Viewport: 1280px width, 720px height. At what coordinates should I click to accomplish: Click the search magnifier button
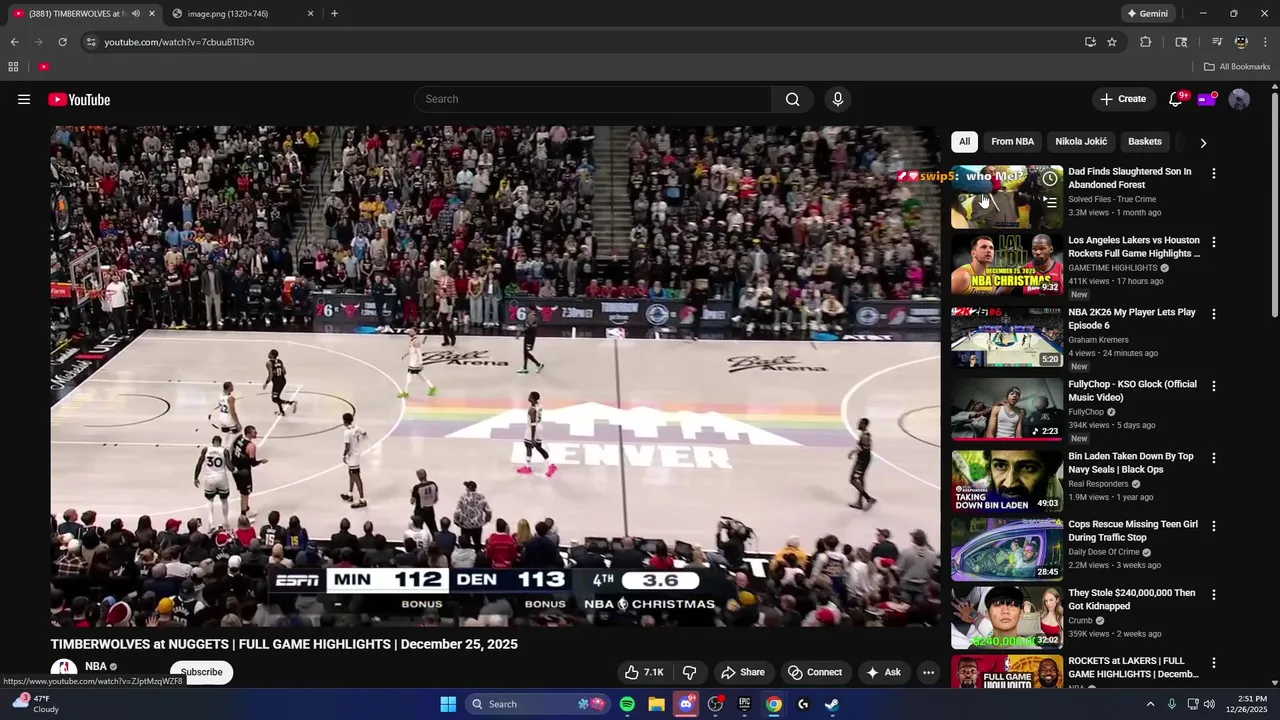click(x=792, y=99)
